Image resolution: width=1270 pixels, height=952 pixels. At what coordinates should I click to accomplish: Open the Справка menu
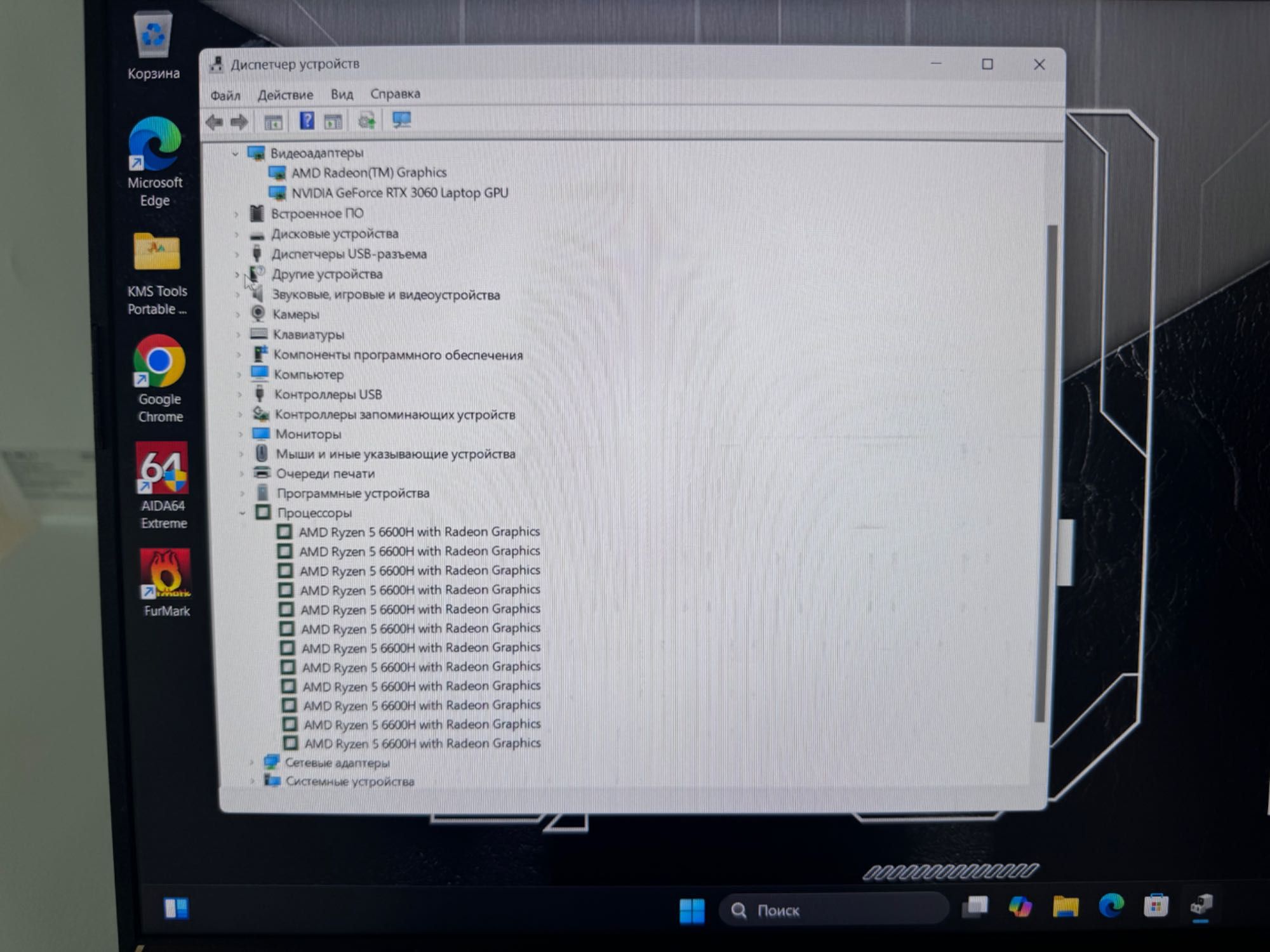click(395, 93)
